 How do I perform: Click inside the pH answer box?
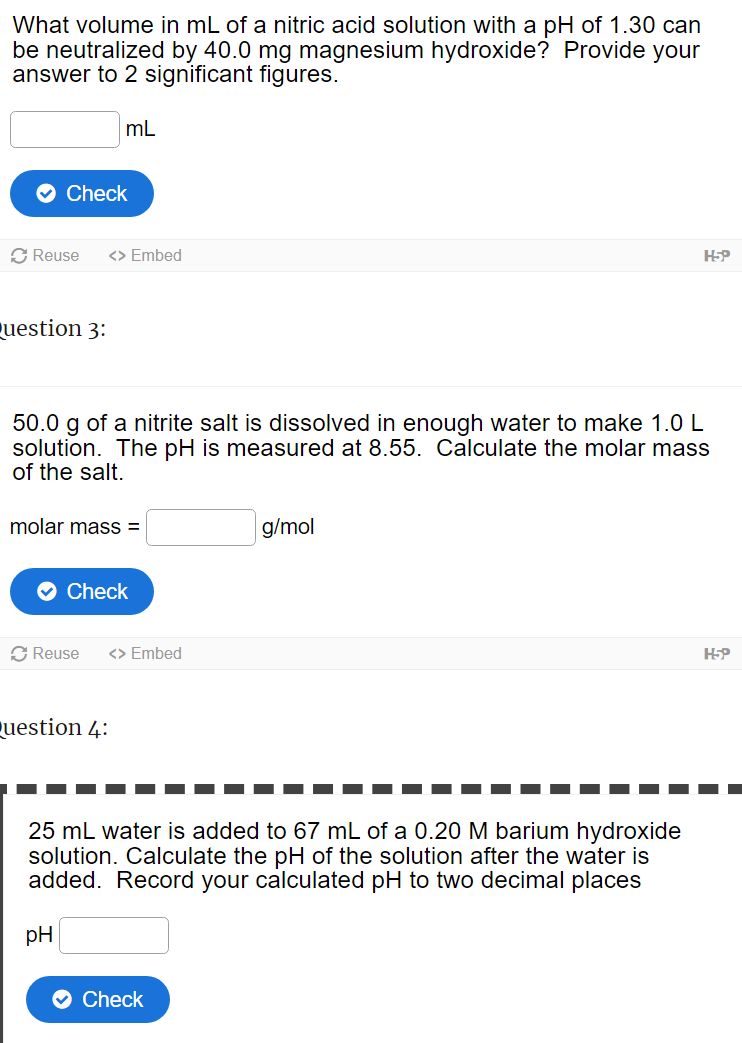[x=113, y=935]
